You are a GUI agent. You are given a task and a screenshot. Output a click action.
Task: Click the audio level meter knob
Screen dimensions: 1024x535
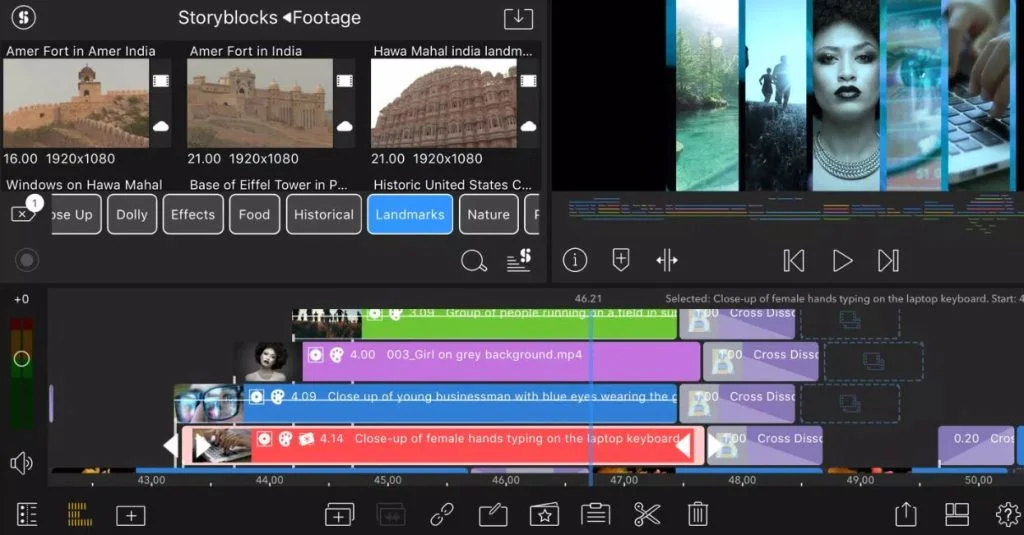21,358
